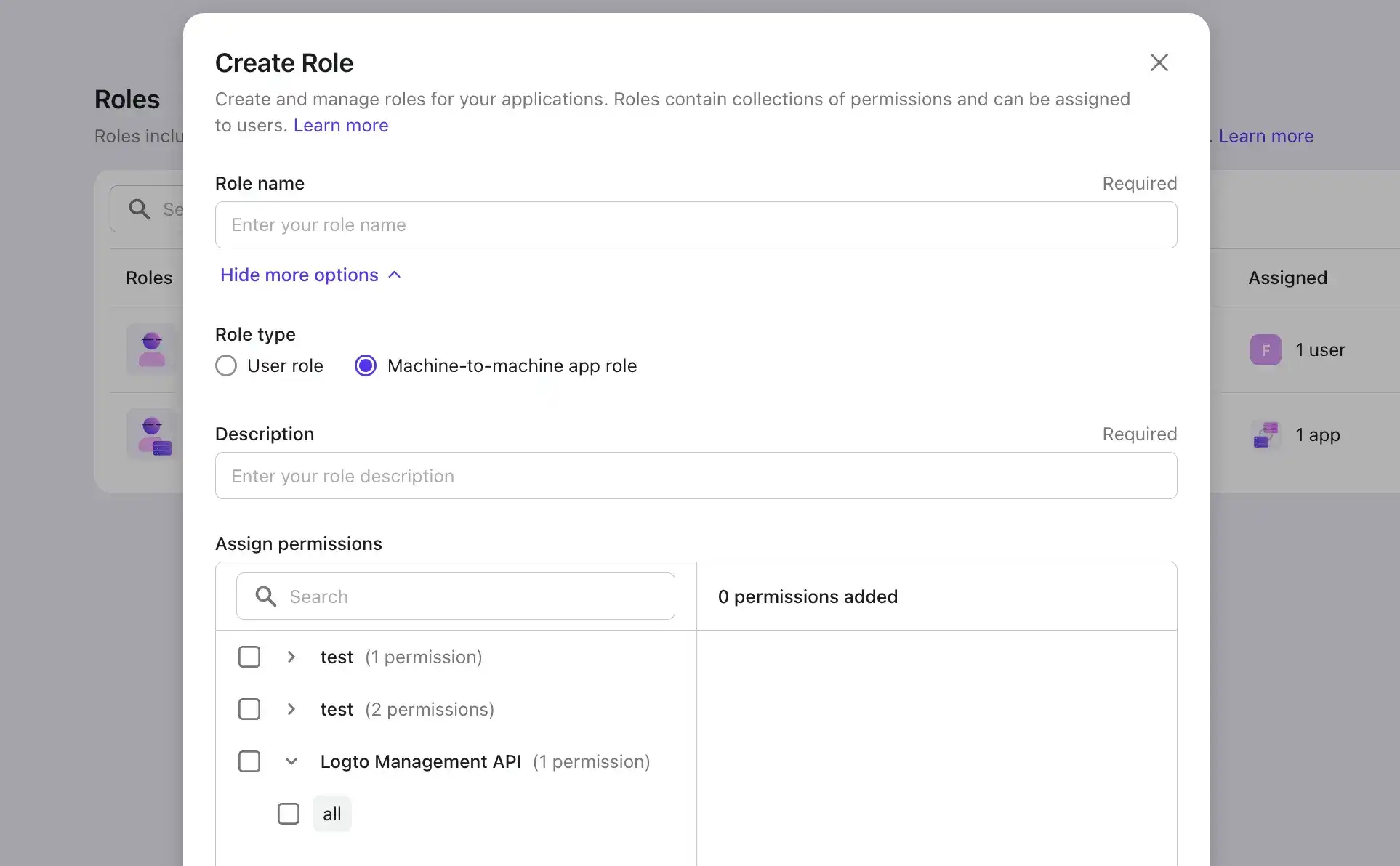
Task: Click the roles search magnifier icon
Action: (x=139, y=209)
